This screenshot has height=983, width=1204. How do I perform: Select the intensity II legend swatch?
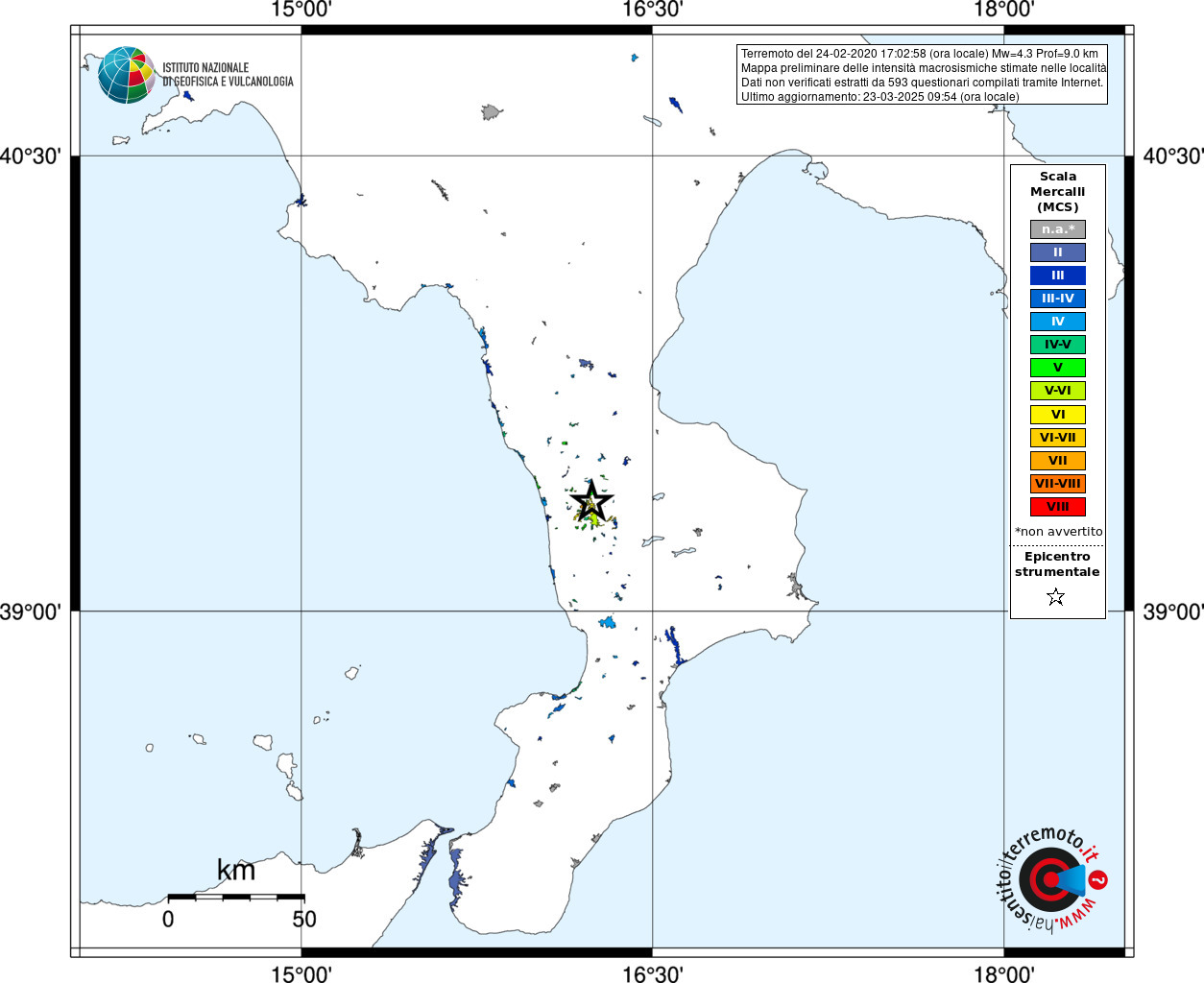click(1058, 252)
